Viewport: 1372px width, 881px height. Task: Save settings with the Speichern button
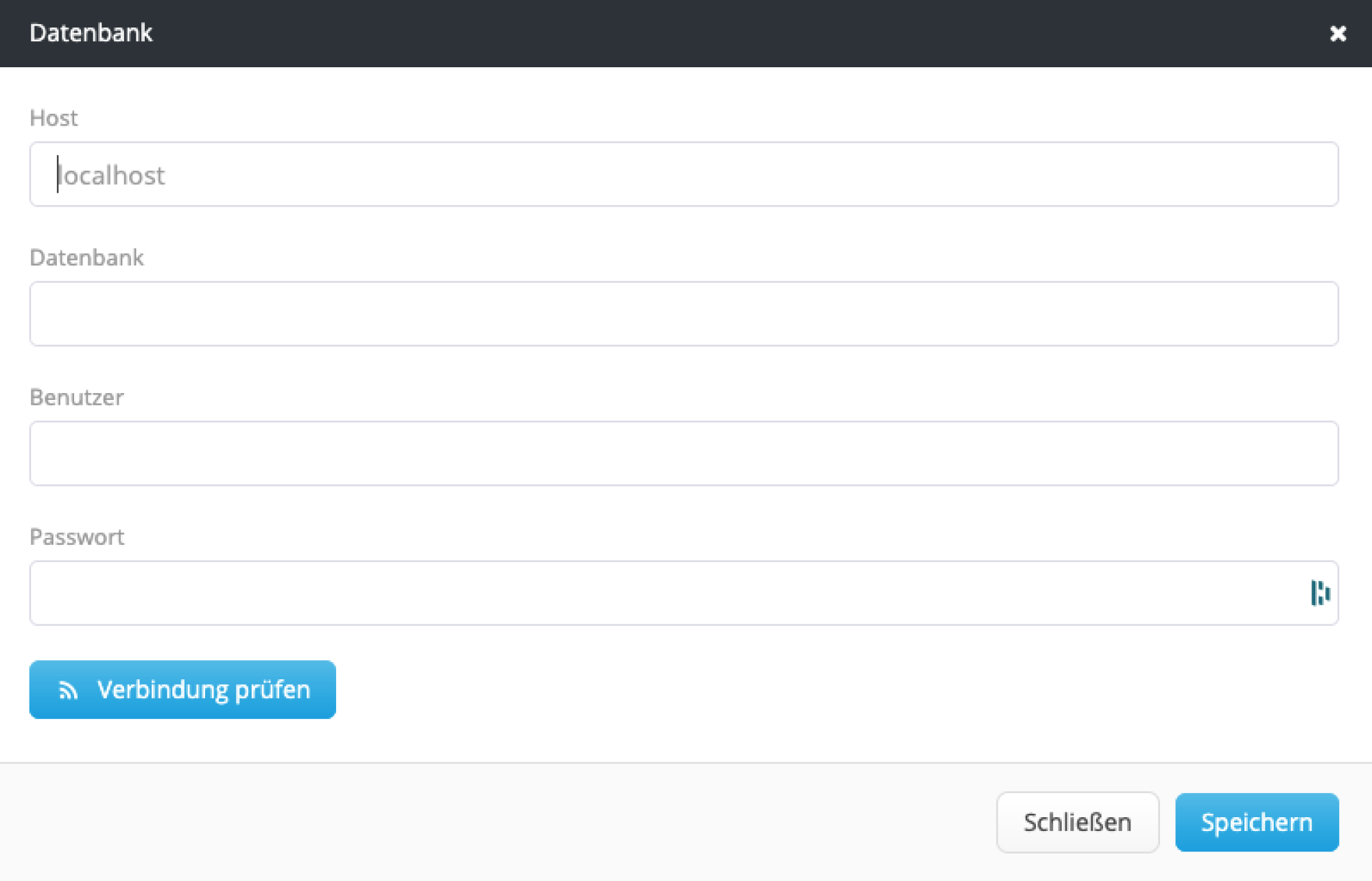click(1257, 822)
